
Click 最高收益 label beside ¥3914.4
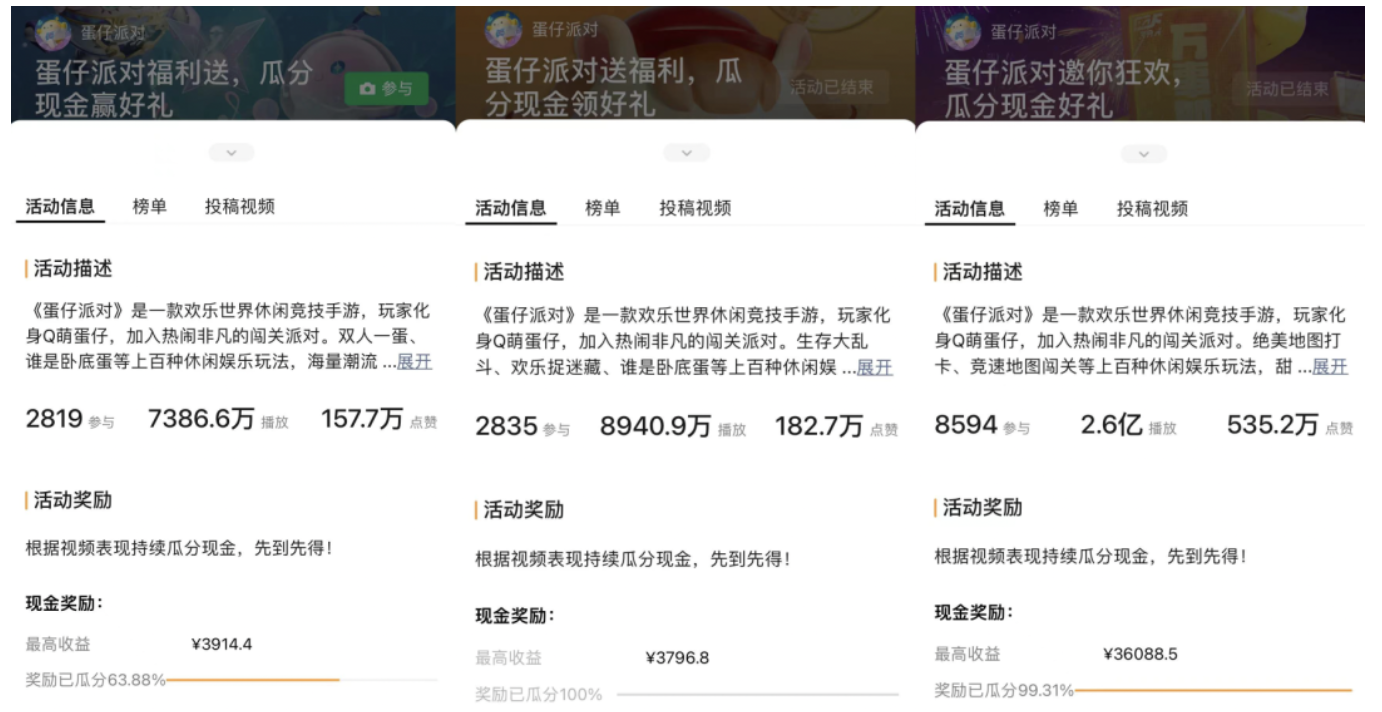pos(58,645)
